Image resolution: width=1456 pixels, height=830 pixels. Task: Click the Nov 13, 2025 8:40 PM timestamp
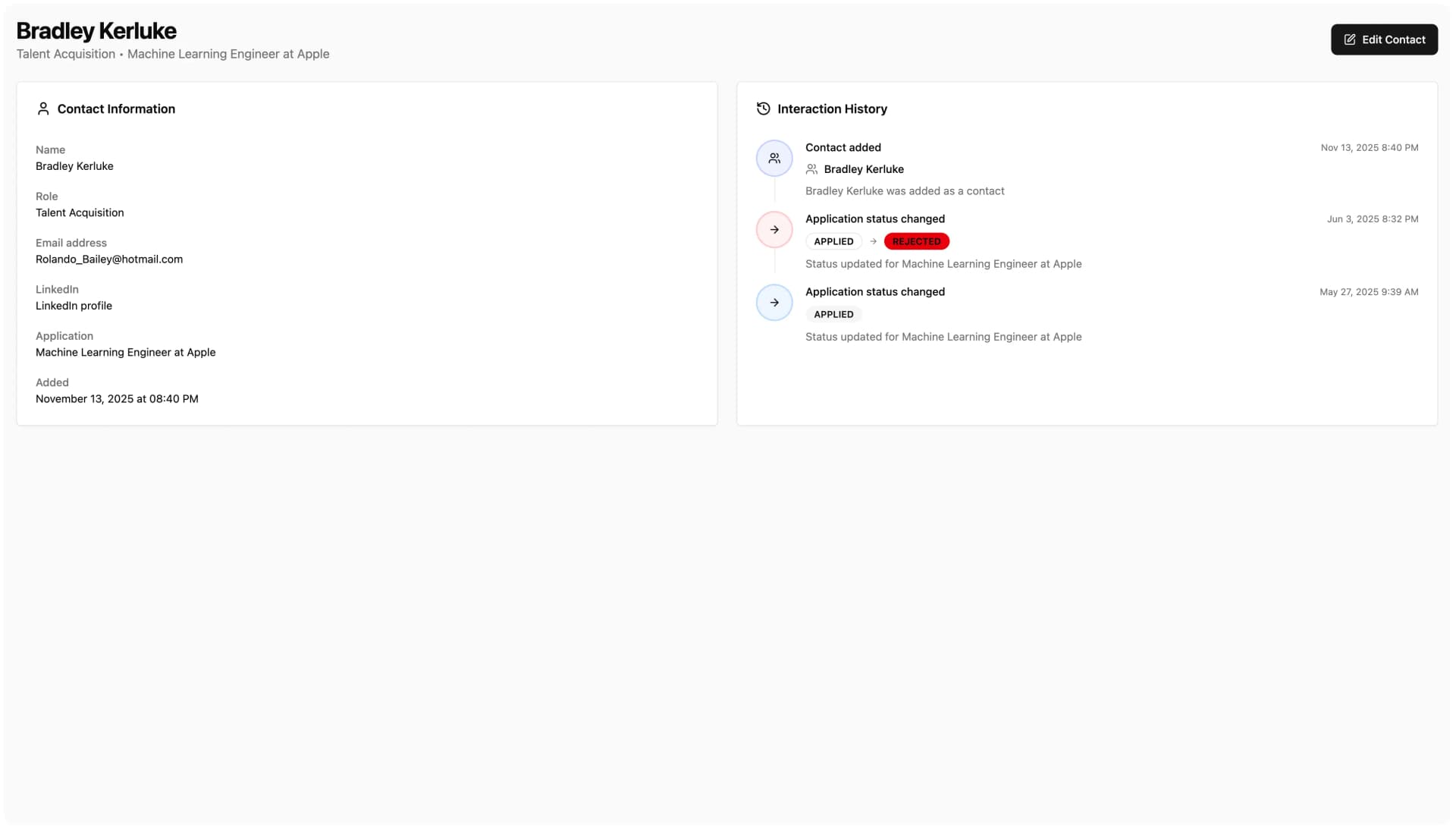tap(1368, 147)
